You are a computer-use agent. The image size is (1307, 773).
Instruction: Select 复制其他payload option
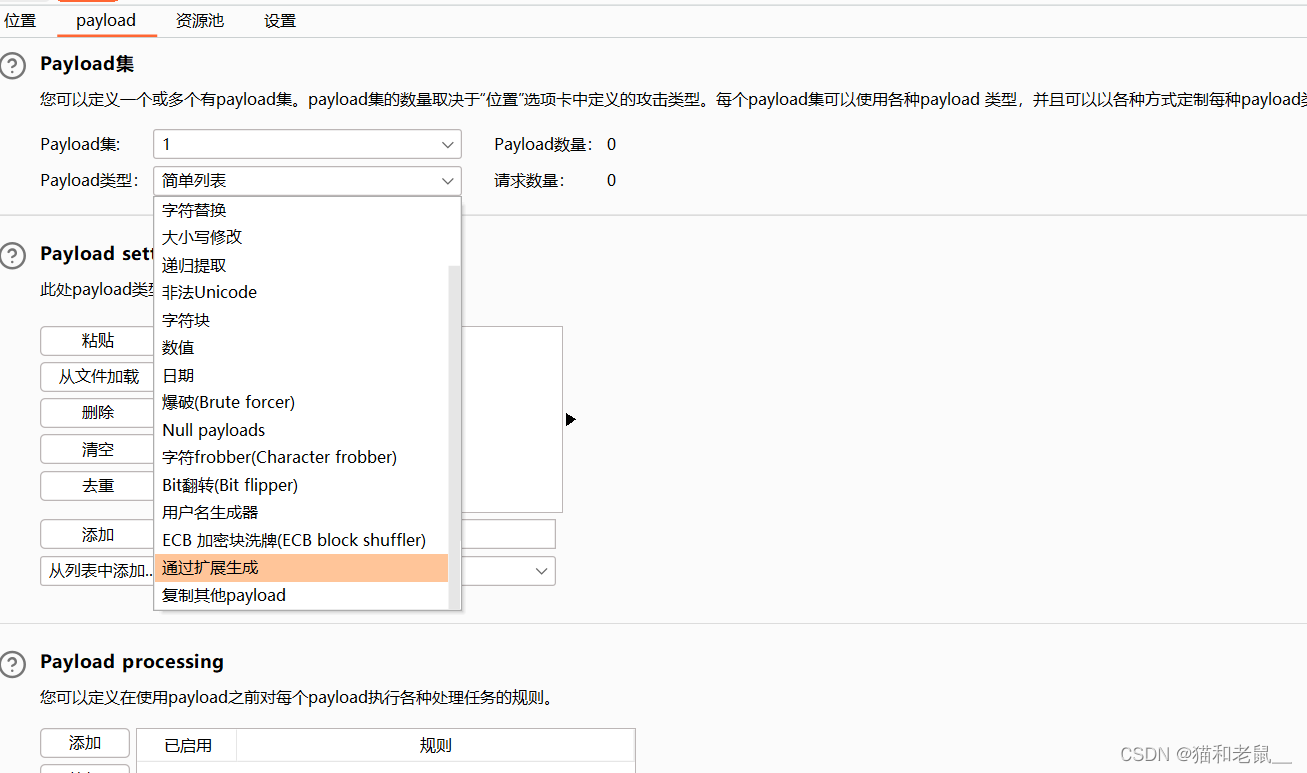coord(301,595)
